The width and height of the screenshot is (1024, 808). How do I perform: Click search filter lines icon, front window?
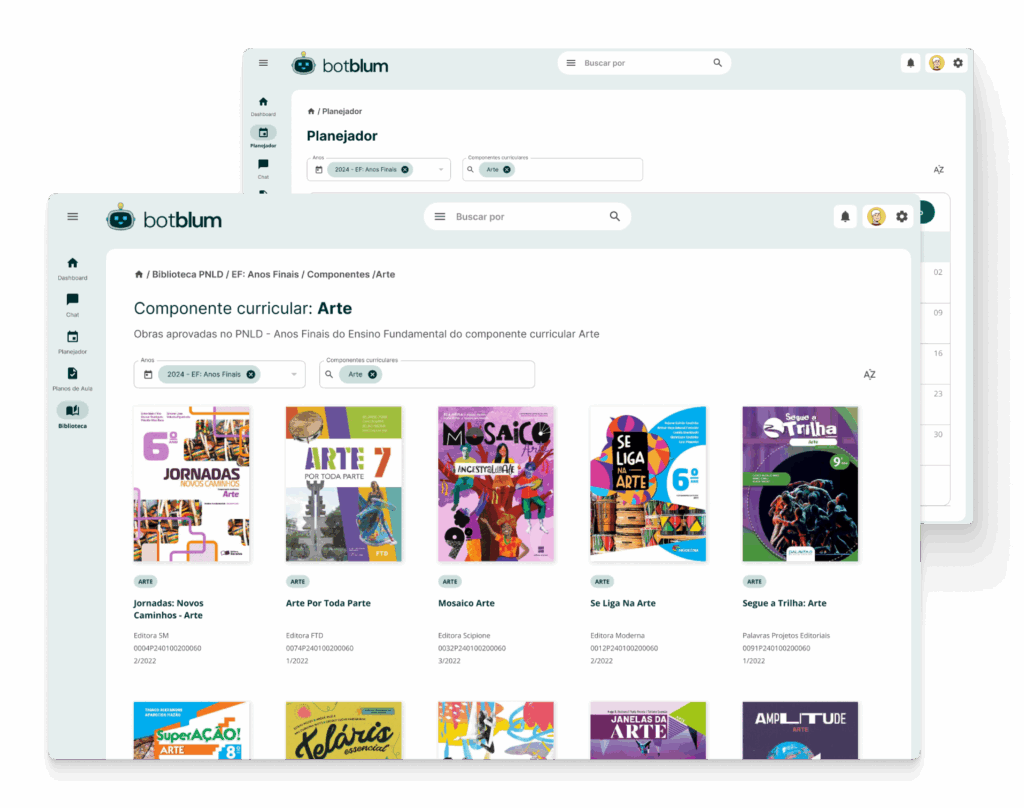[x=440, y=217]
